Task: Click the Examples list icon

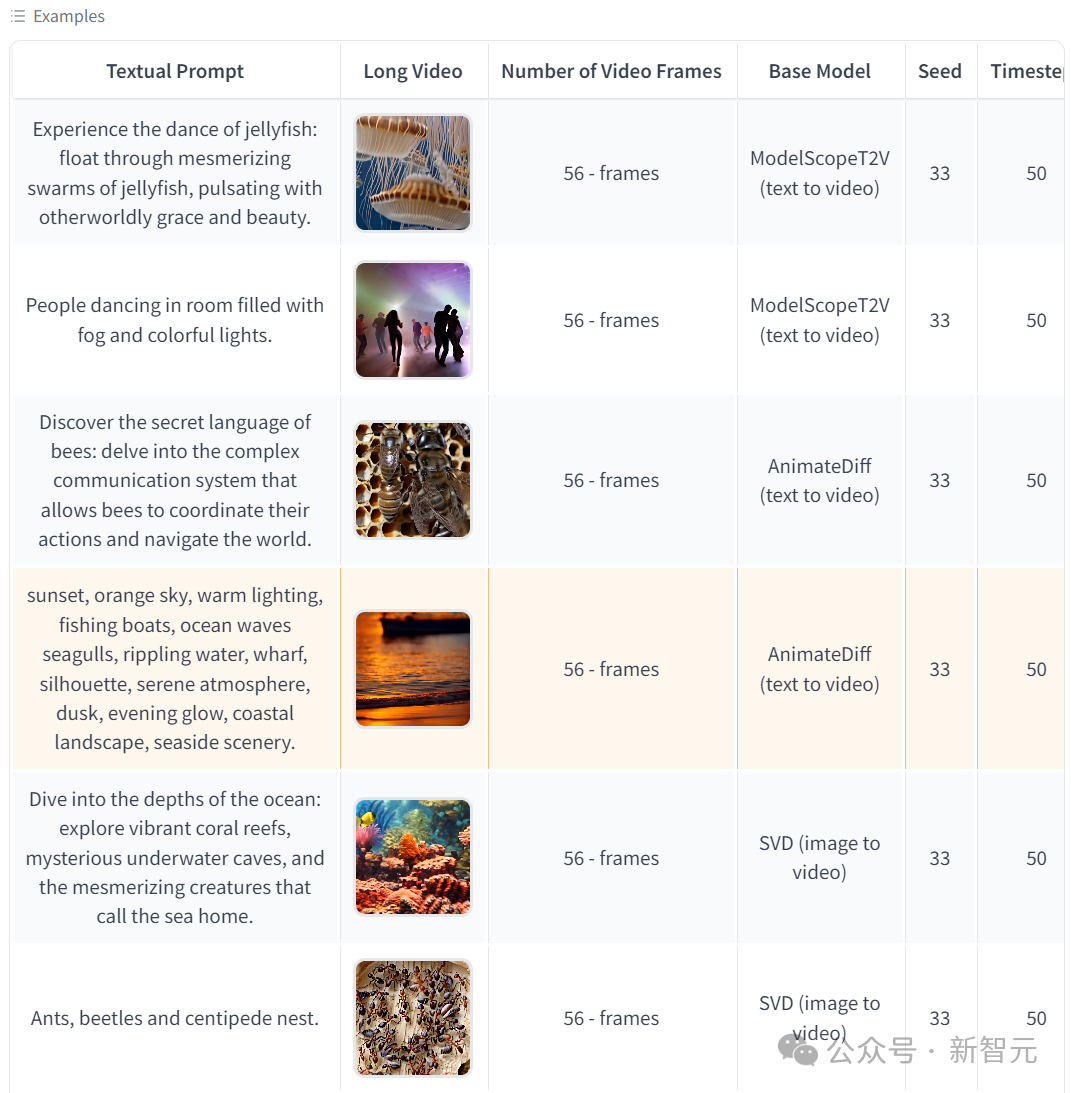Action: click(17, 16)
